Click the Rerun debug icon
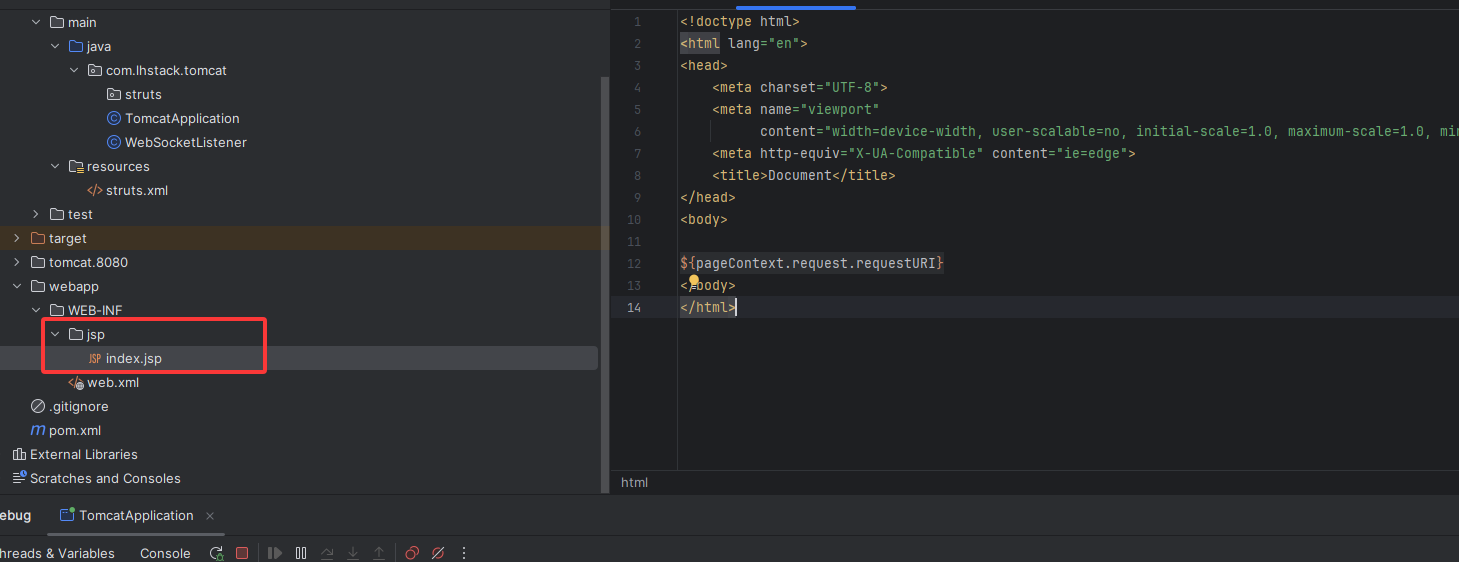Viewport: 1459px width, 562px height. click(216, 553)
